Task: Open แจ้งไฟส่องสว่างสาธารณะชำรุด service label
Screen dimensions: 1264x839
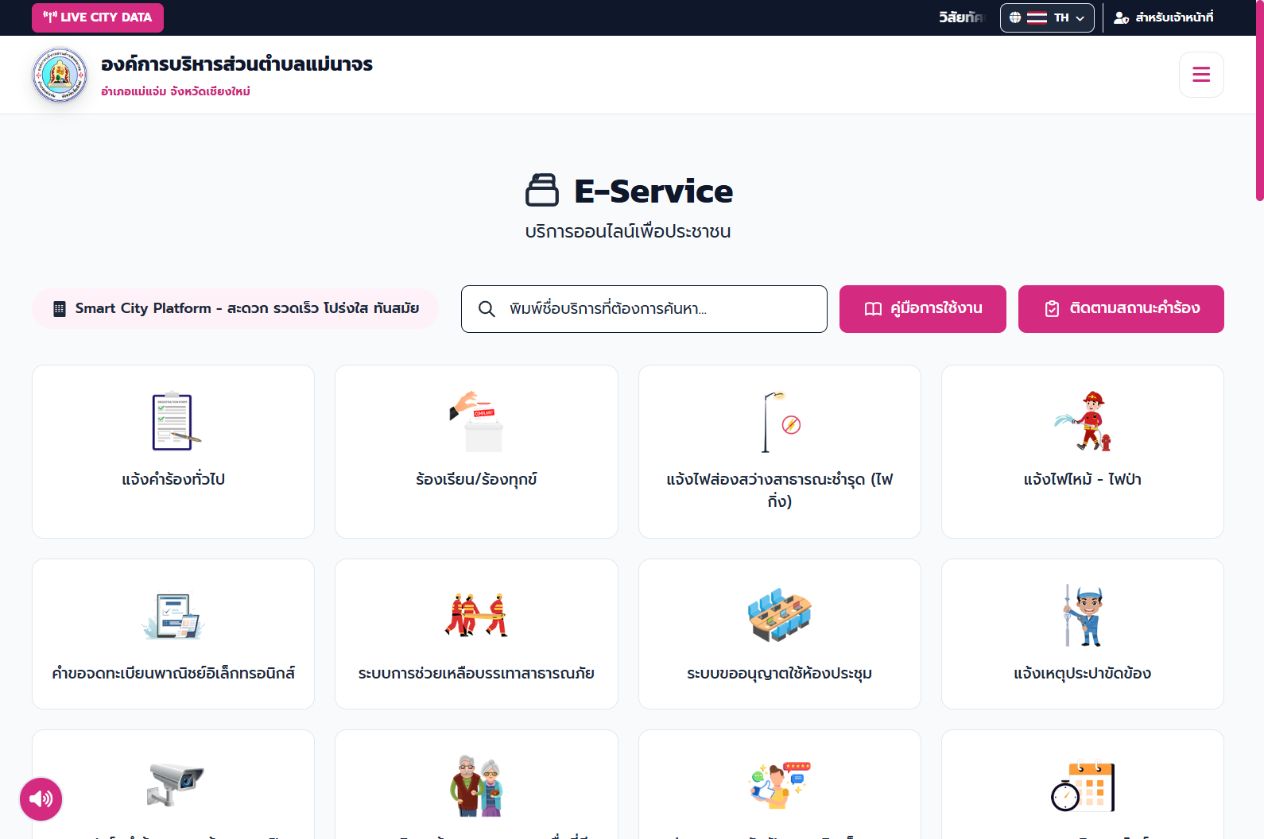Action: click(x=779, y=490)
